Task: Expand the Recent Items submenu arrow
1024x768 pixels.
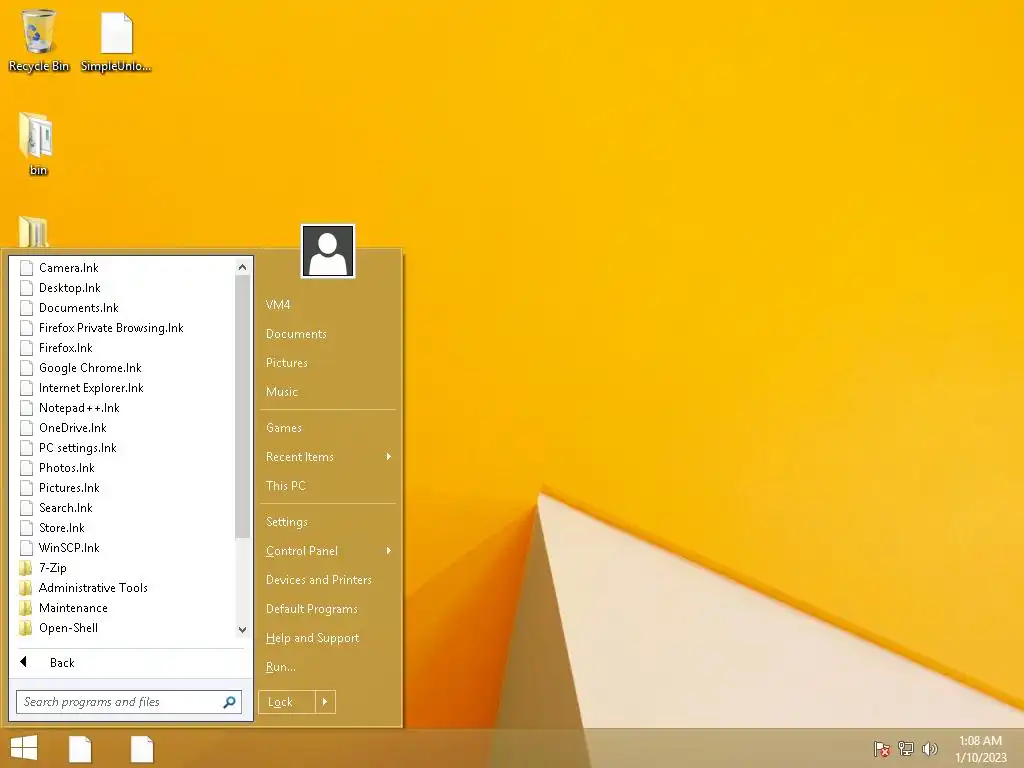Action: (389, 456)
